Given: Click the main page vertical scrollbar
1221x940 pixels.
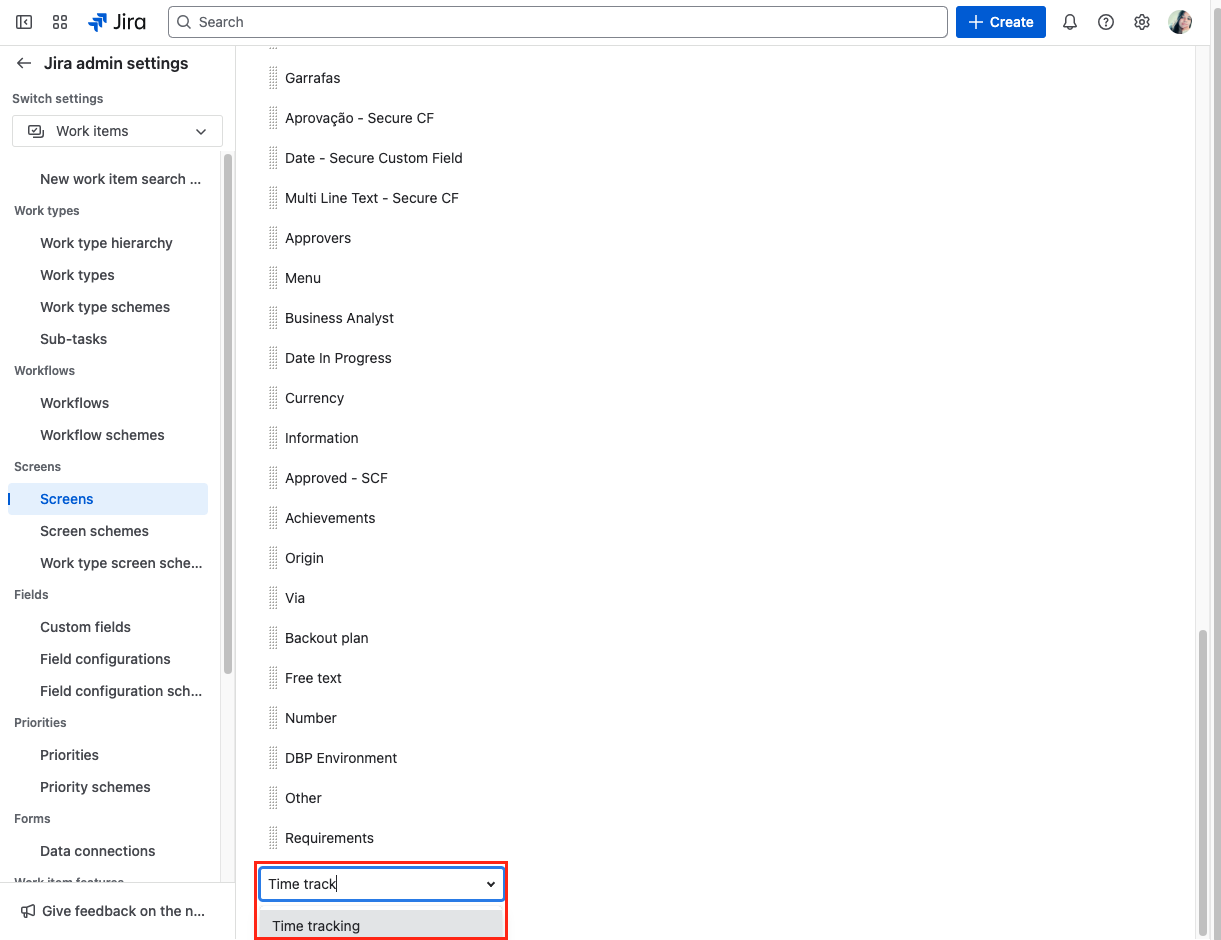Looking at the screenshot, I should pyautogui.click(x=1203, y=780).
